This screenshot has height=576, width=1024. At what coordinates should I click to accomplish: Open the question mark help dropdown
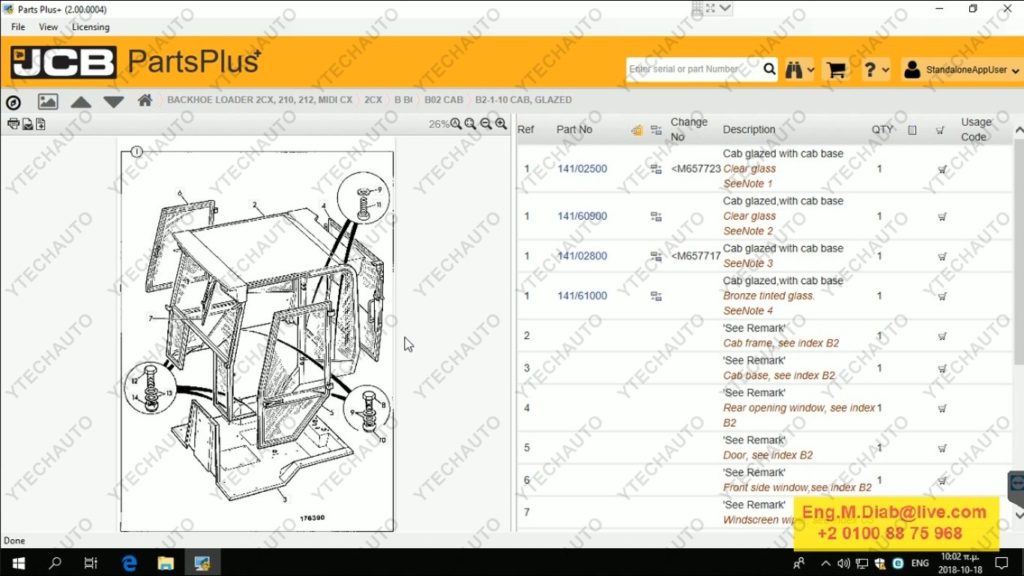coord(876,69)
